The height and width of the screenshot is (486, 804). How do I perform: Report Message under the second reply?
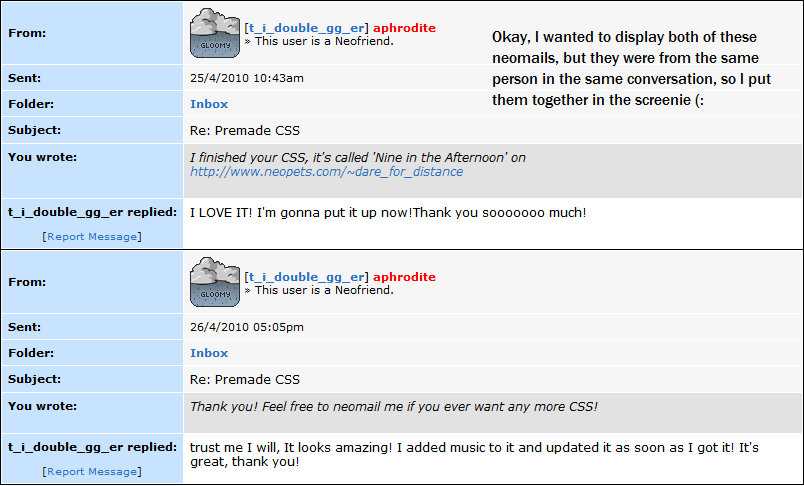92,471
